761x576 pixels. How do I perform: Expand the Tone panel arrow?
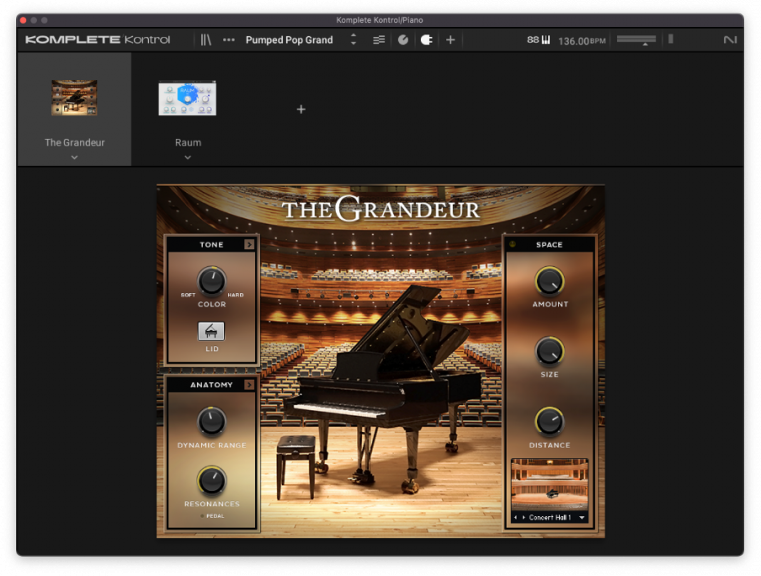click(x=249, y=245)
